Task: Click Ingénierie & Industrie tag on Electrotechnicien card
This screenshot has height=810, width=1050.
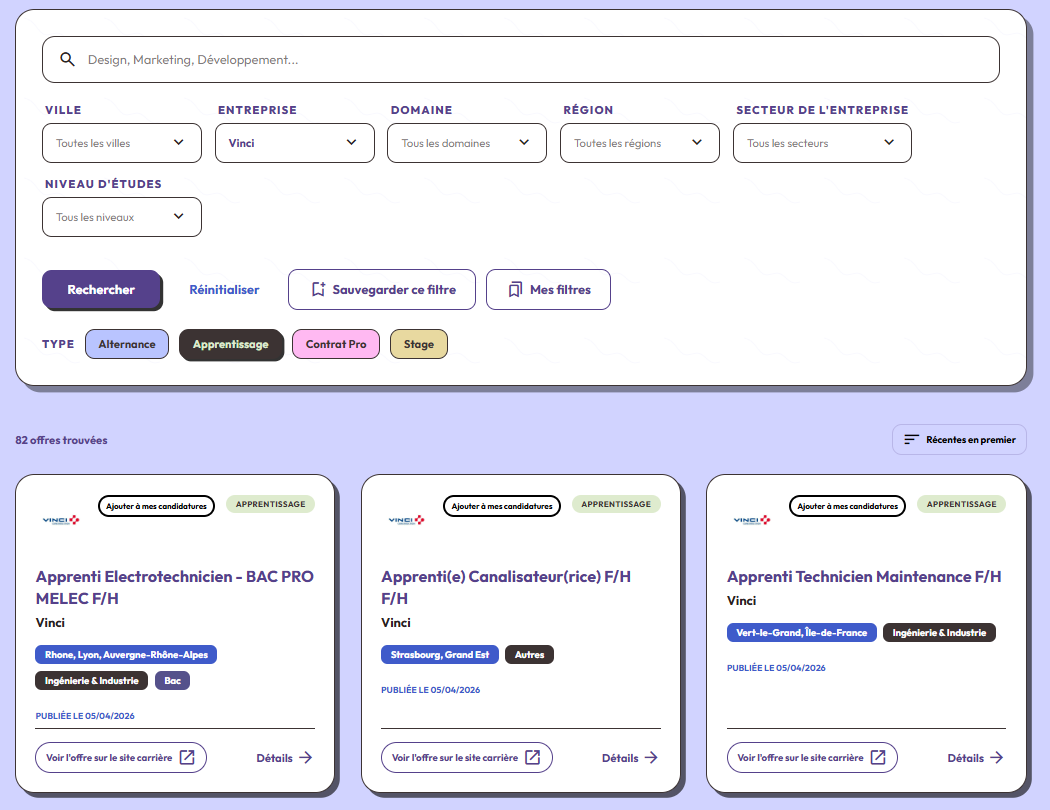Action: pyautogui.click(x=92, y=681)
